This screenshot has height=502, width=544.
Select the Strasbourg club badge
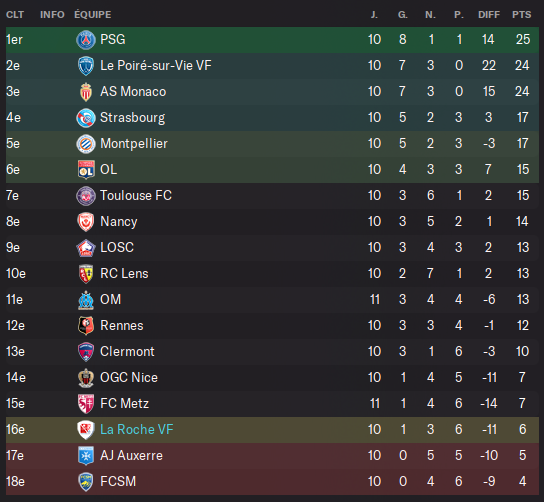point(86,118)
